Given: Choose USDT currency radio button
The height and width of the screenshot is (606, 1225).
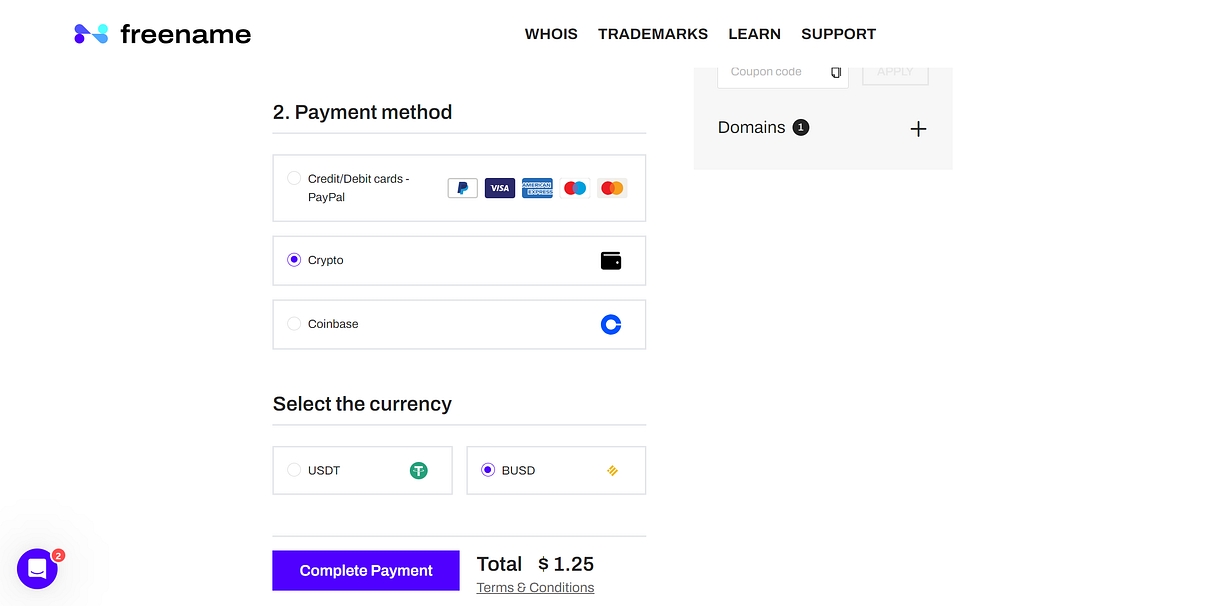Looking at the screenshot, I should pos(294,470).
